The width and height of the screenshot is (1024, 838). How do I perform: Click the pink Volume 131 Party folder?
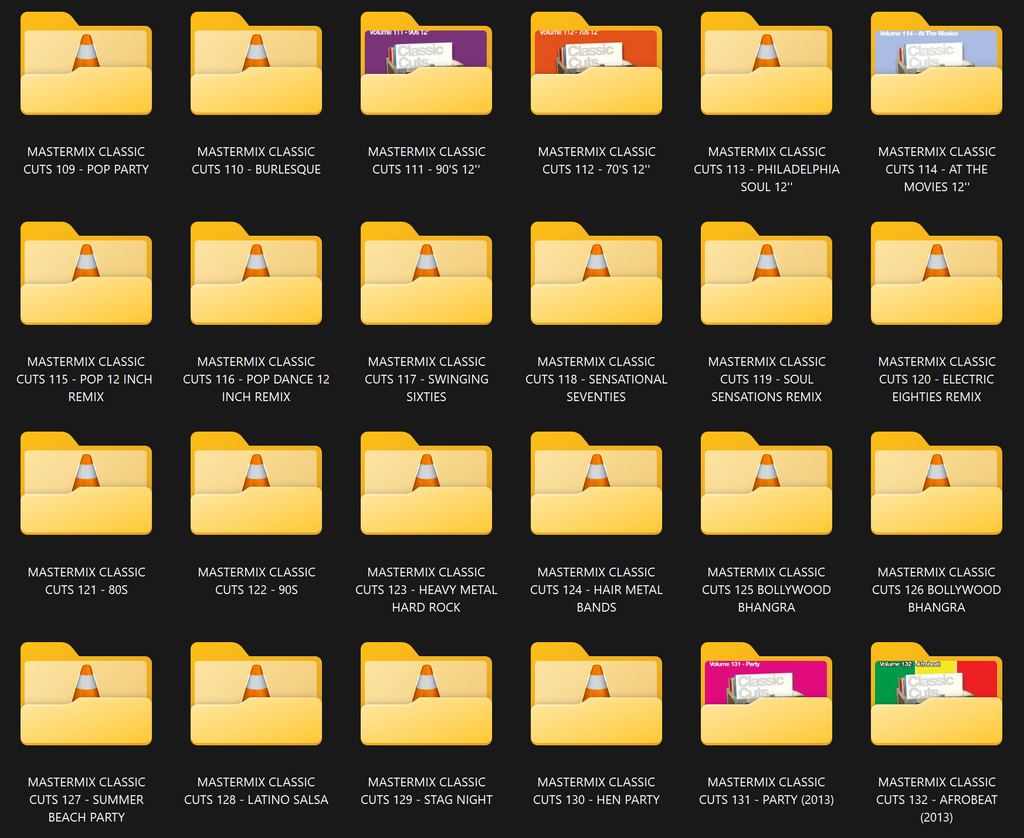[767, 694]
